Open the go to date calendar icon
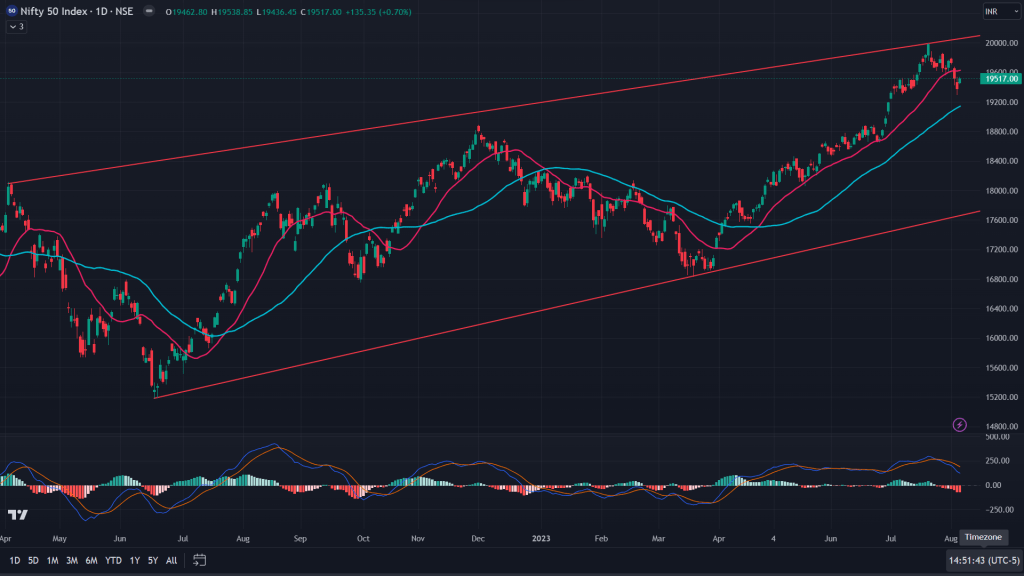This screenshot has height=576, width=1024. coord(200,560)
